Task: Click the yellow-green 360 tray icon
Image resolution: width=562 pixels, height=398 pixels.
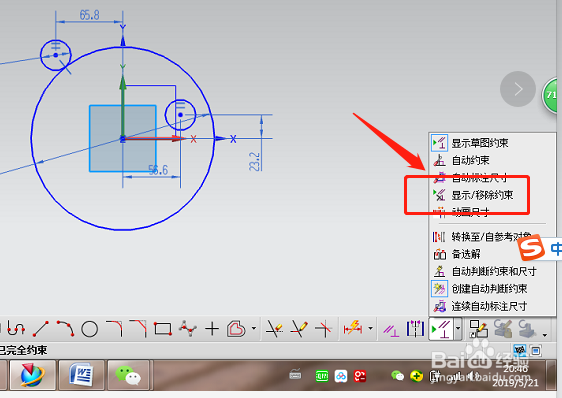Action: click(416, 376)
